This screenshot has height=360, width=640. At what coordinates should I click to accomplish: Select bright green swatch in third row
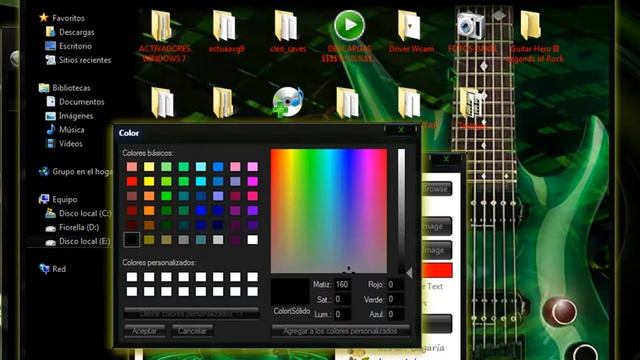[166, 196]
